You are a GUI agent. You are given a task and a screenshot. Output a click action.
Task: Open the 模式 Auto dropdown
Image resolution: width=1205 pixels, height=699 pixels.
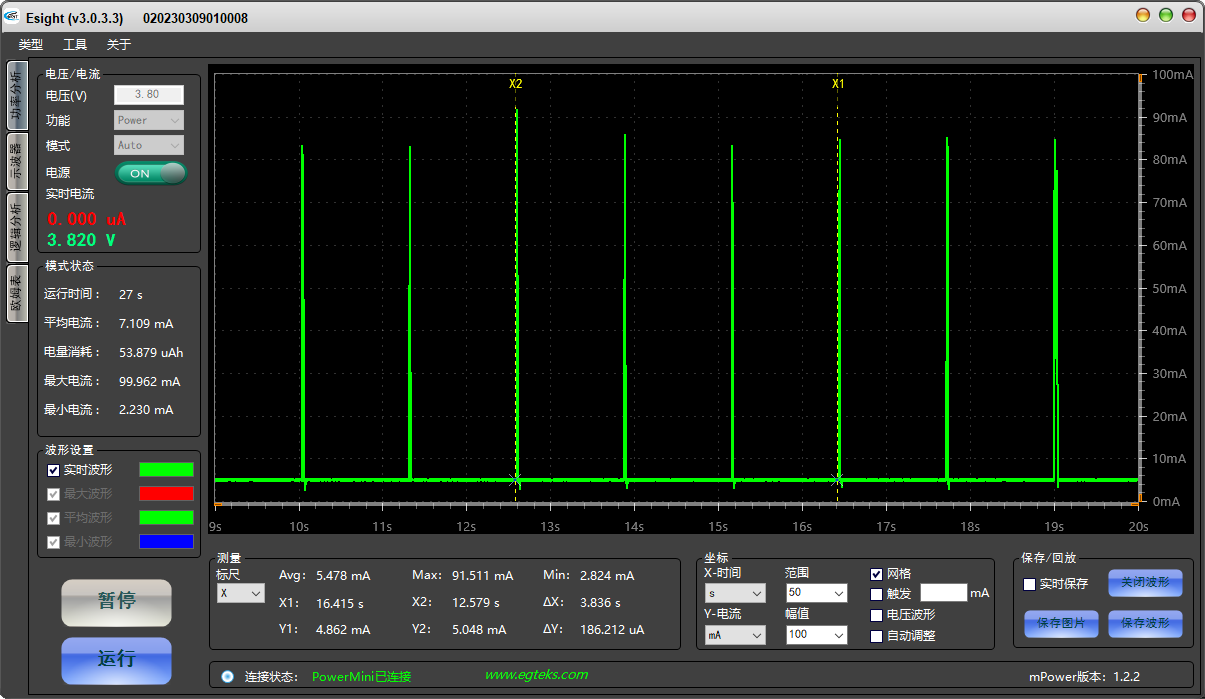point(149,145)
